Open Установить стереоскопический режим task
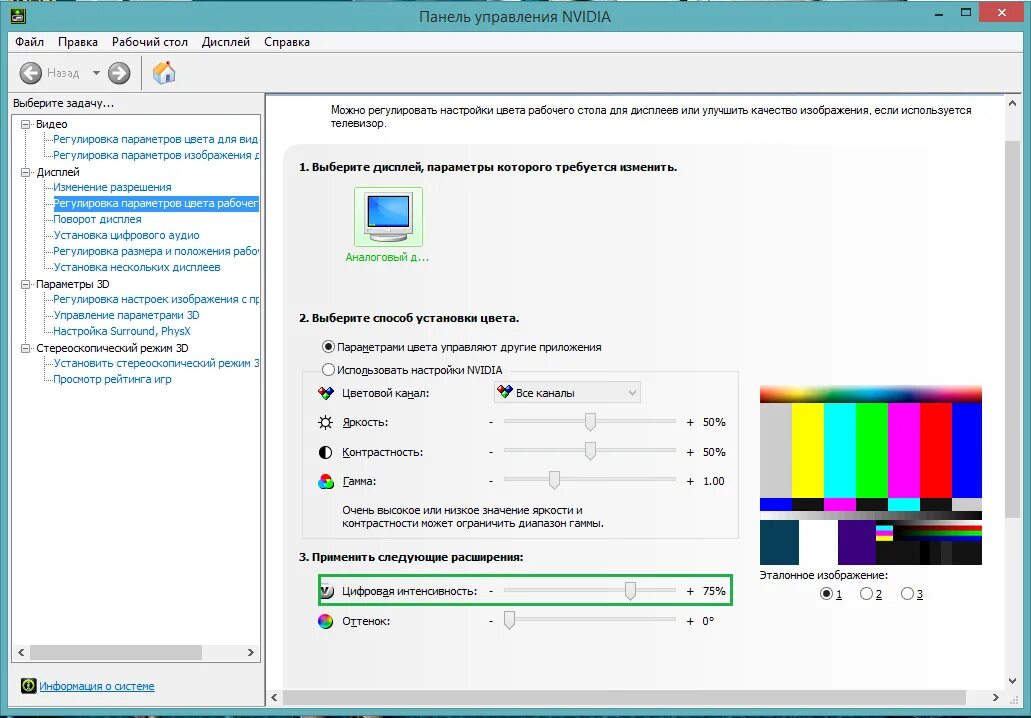The width and height of the screenshot is (1031, 718). [x=156, y=363]
